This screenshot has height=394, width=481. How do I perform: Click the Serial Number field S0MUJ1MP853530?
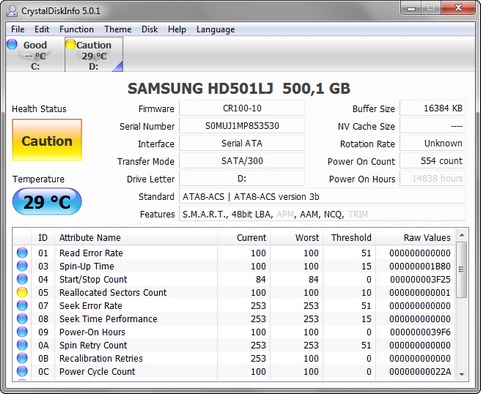click(x=242, y=126)
